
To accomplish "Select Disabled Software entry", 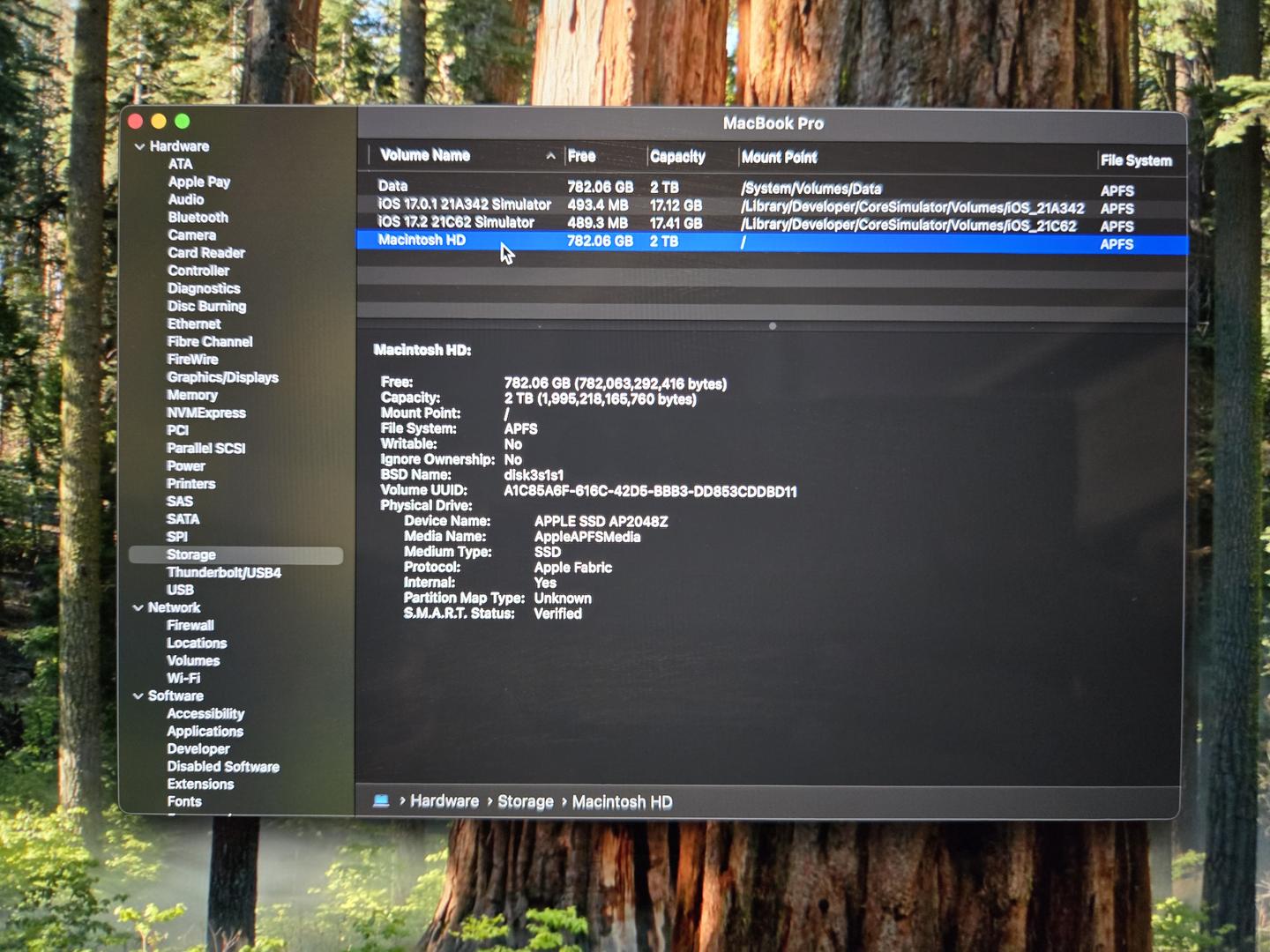I will point(223,766).
